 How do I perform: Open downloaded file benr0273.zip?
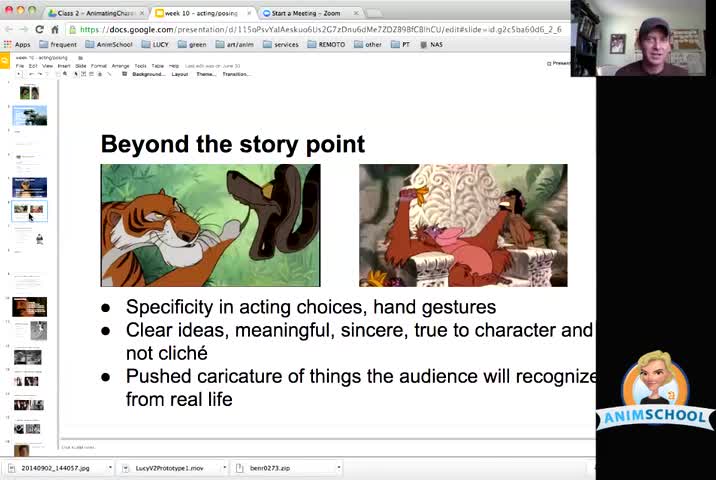(284, 468)
